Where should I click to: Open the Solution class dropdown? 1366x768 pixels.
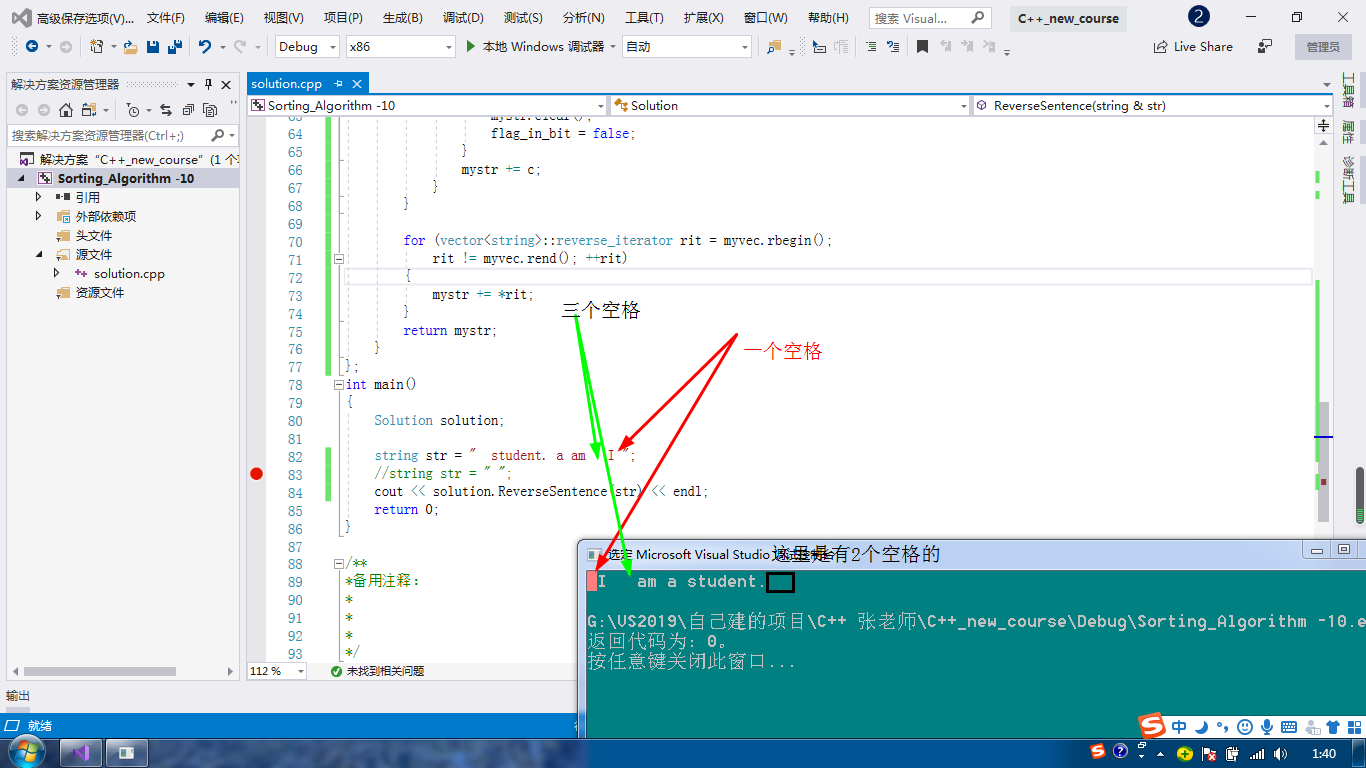coord(790,105)
